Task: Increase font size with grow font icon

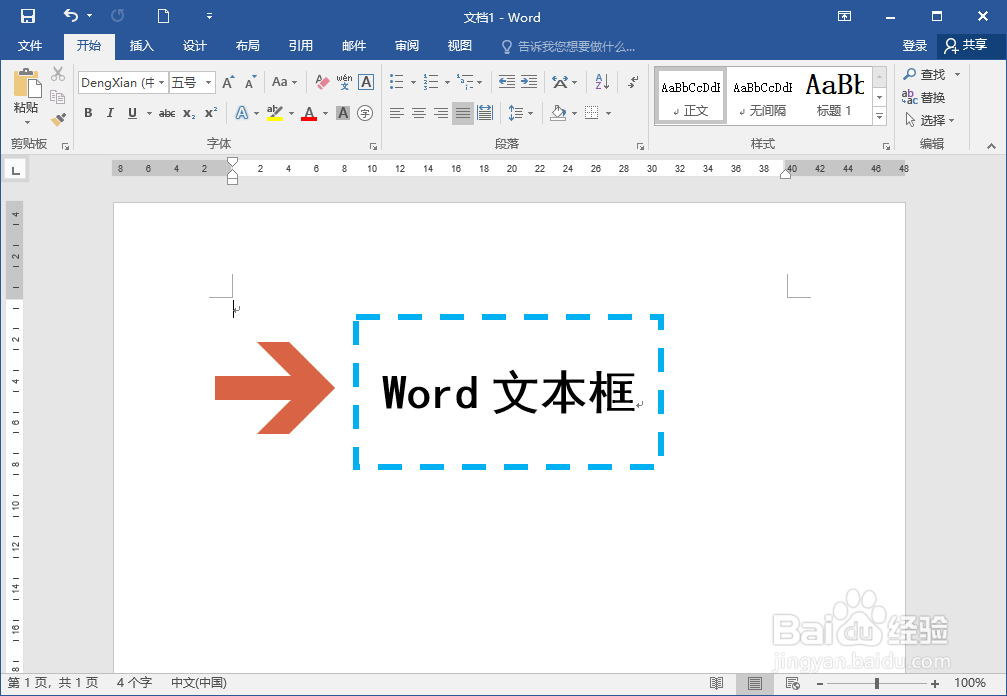Action: (x=228, y=82)
